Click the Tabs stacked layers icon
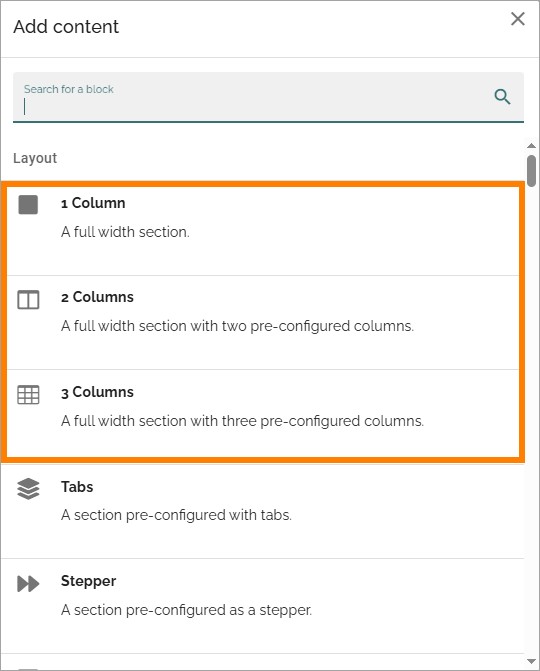This screenshot has height=671, width=540. [x=28, y=489]
